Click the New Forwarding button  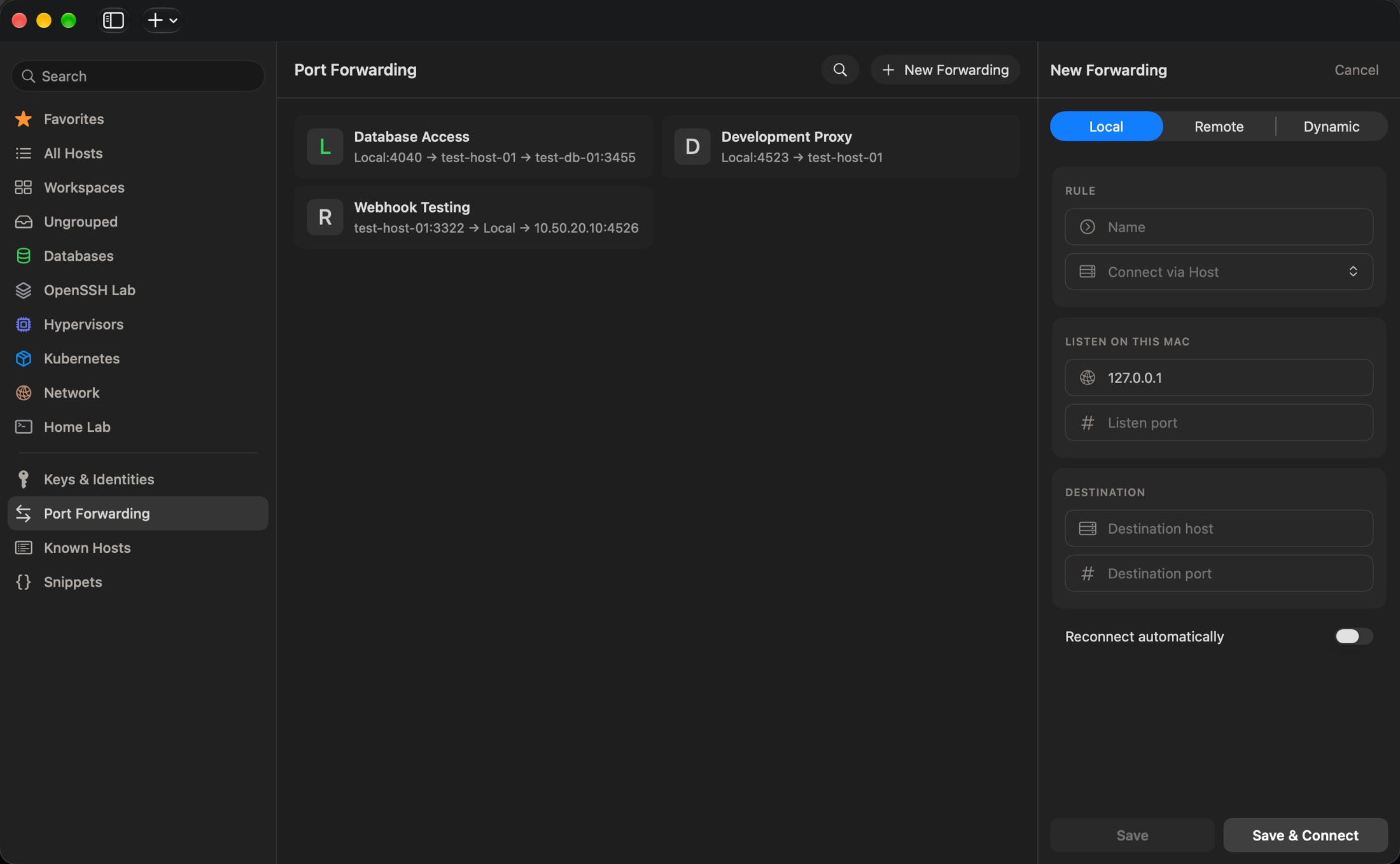pyautogui.click(x=945, y=70)
